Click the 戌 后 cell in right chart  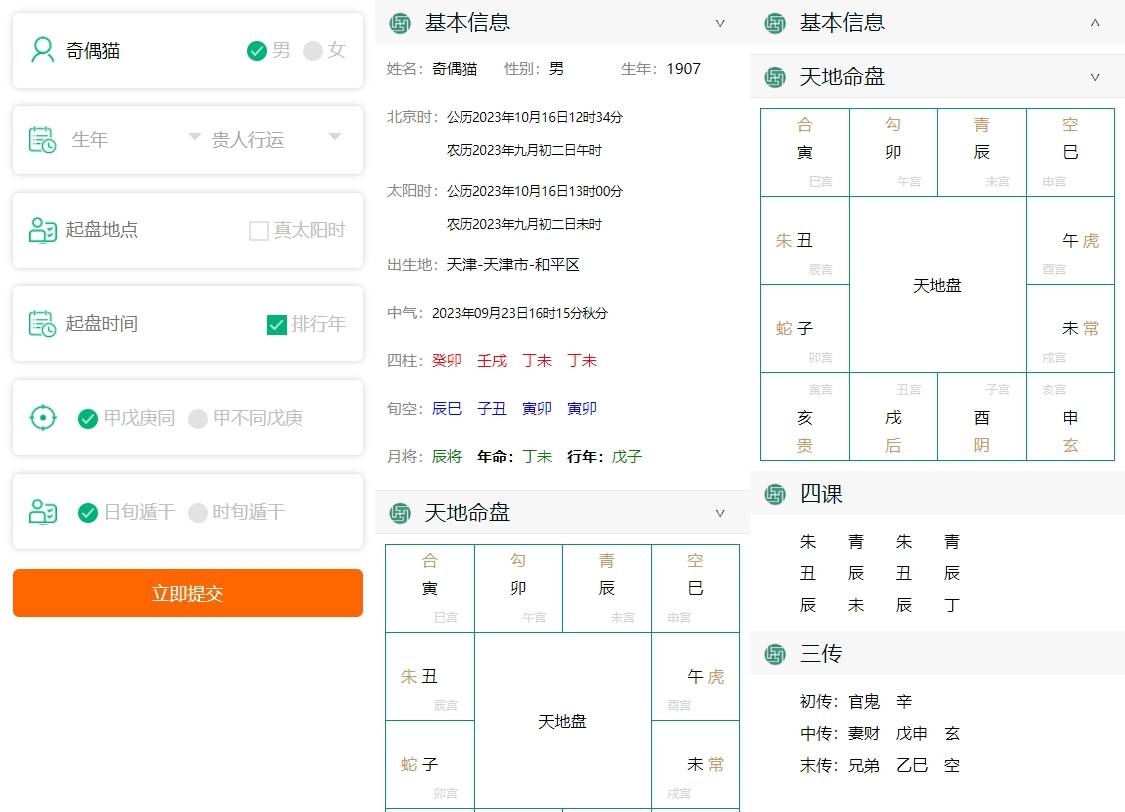(893, 417)
